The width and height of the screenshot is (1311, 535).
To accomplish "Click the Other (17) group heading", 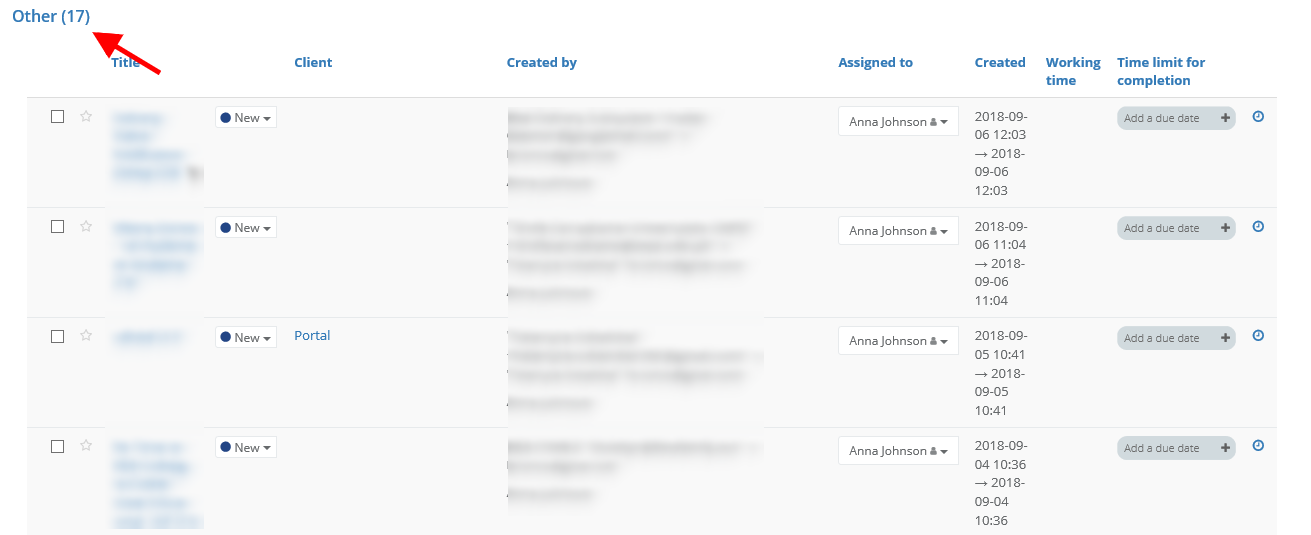I will [51, 17].
